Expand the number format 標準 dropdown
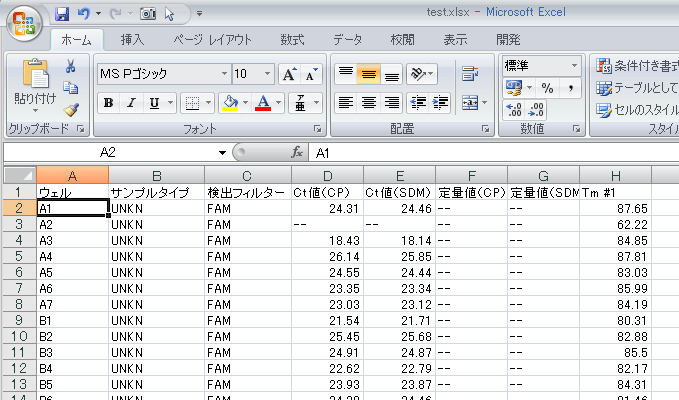Screen dimensions: 679x400 (x=575, y=65)
